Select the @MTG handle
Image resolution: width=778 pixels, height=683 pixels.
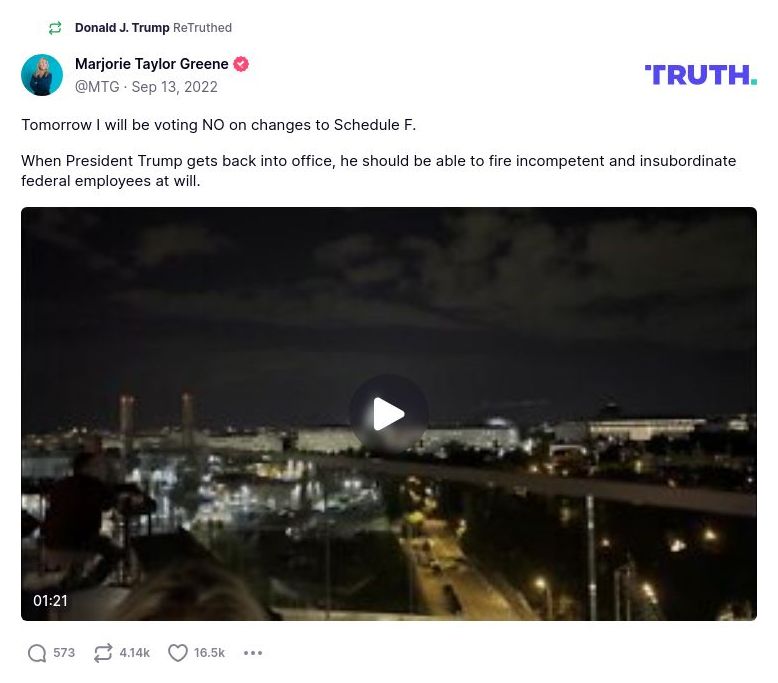pos(96,87)
